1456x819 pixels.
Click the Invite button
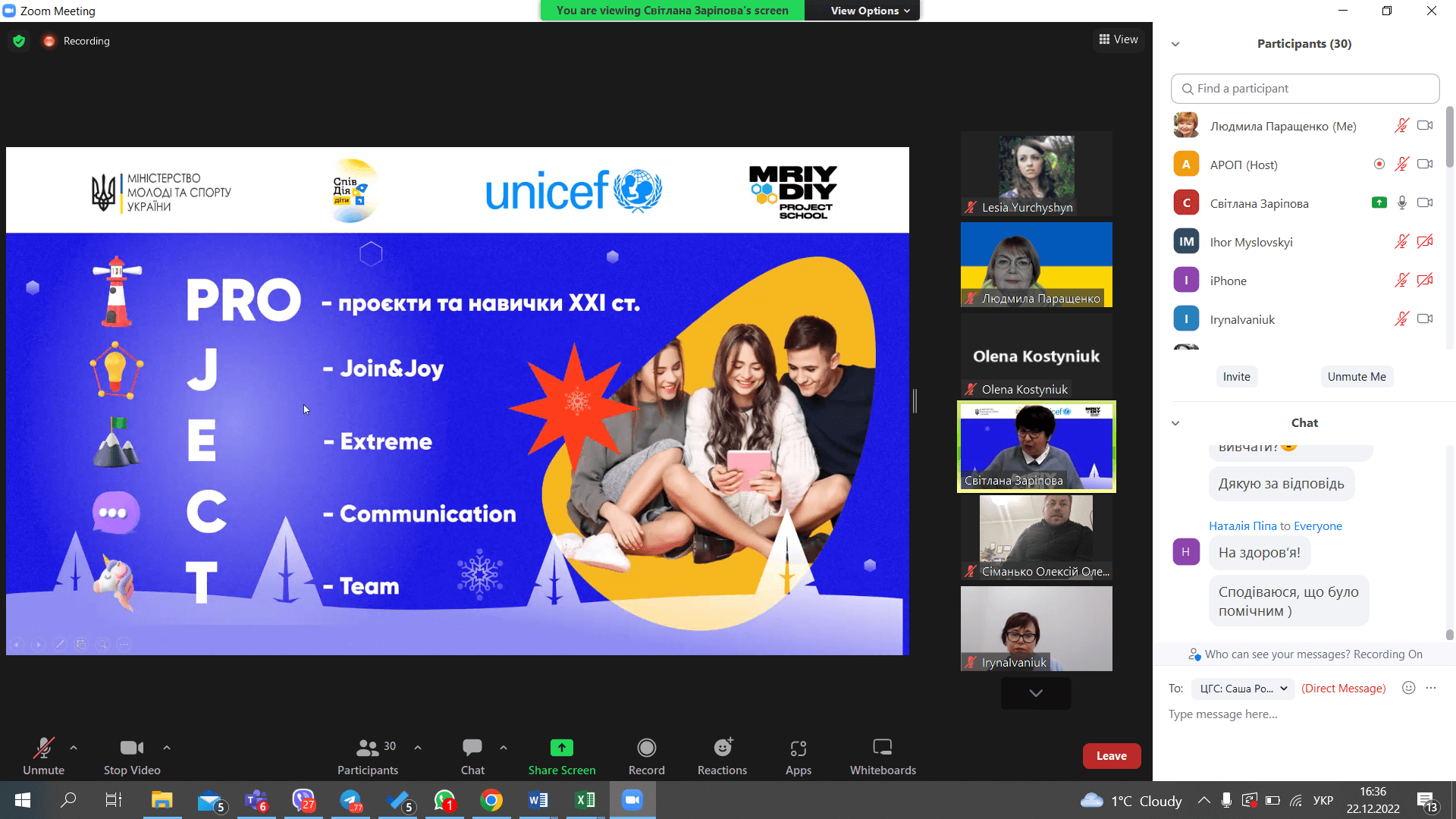1236,377
